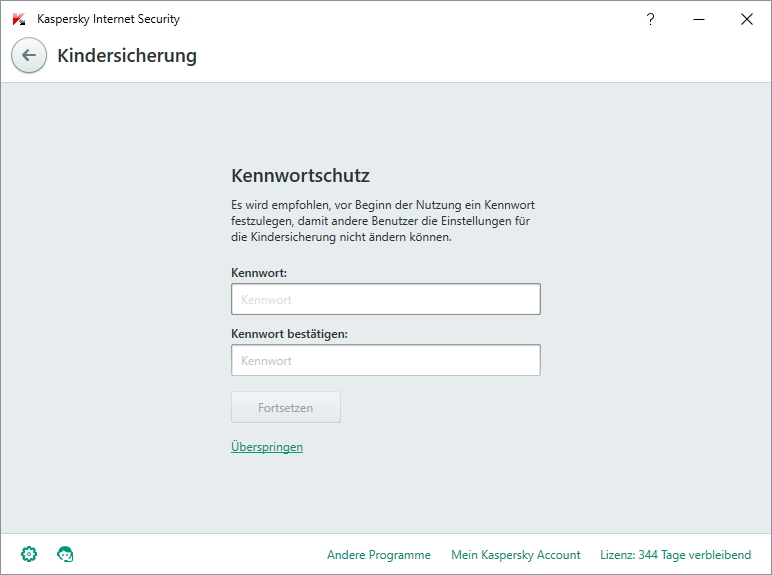Click the password recommendation description text
The image size is (772, 575).
coord(383,221)
